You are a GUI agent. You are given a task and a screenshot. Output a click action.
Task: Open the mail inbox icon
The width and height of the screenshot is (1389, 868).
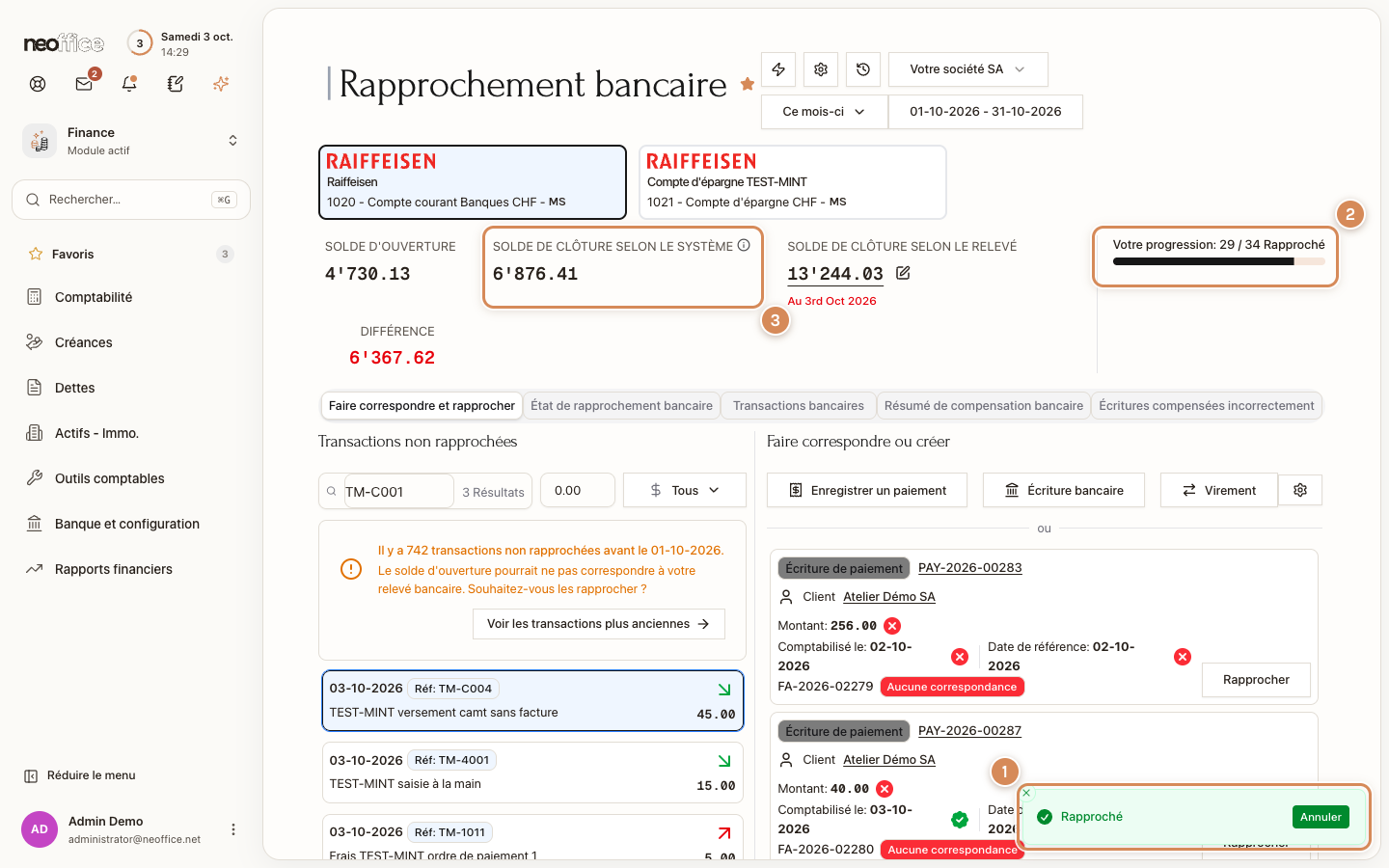84,84
